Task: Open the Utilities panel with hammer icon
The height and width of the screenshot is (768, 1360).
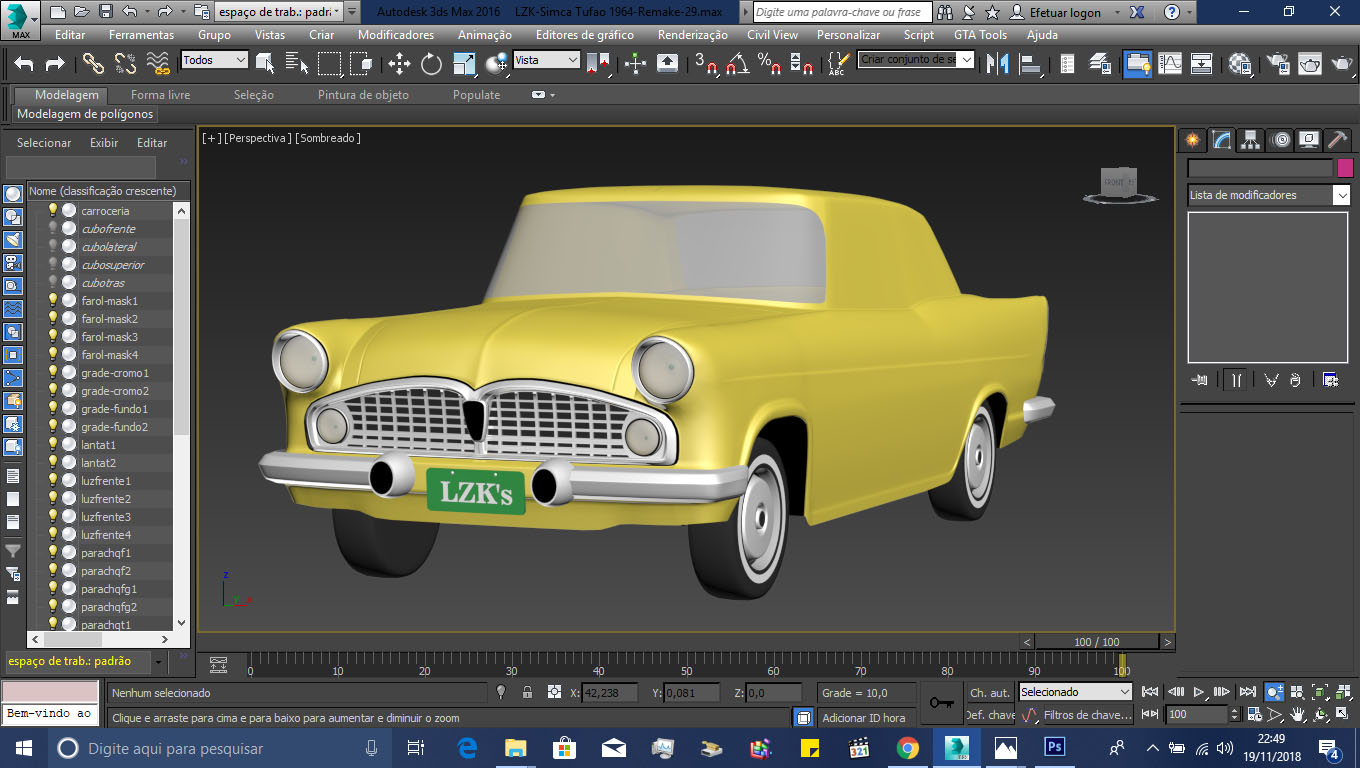Action: pyautogui.click(x=1337, y=141)
